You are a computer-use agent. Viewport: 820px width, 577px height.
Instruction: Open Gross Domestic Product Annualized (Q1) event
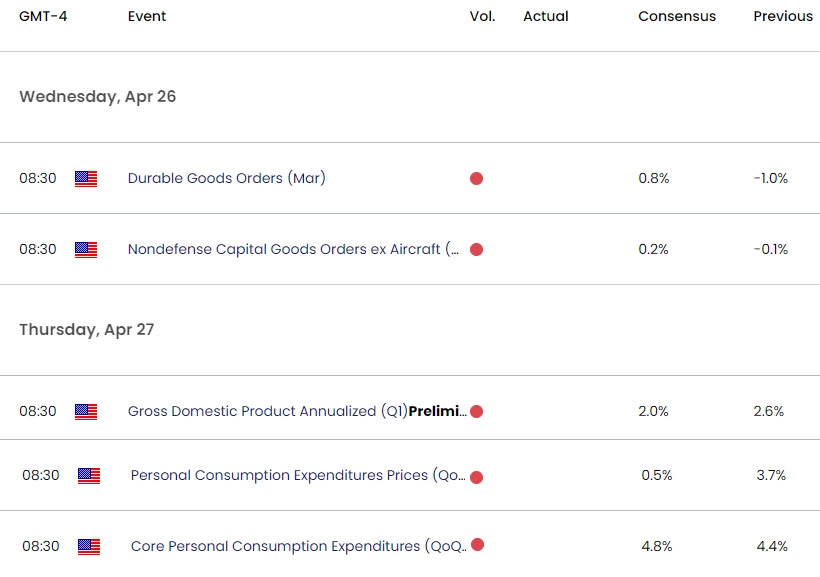point(296,411)
